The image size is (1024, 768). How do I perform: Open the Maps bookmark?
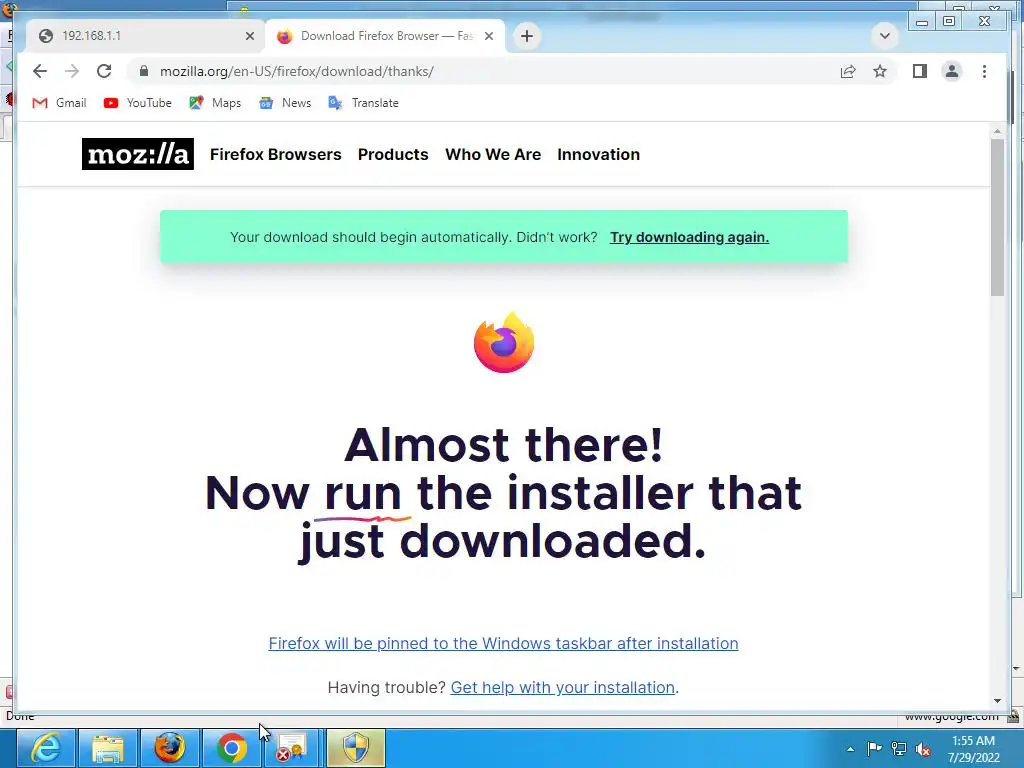[215, 103]
